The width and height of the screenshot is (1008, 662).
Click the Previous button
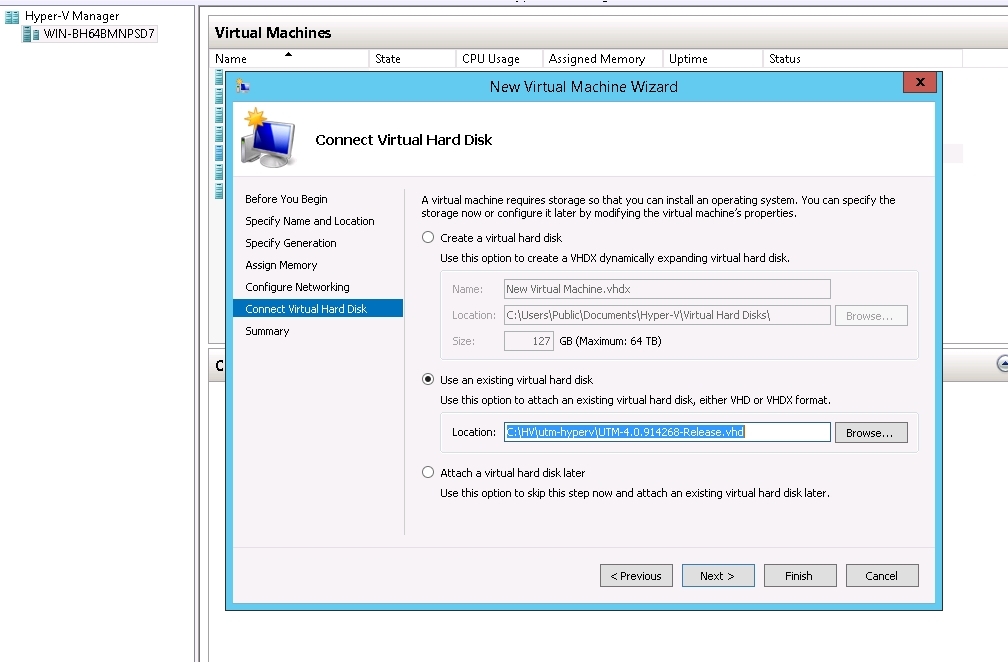(x=636, y=576)
